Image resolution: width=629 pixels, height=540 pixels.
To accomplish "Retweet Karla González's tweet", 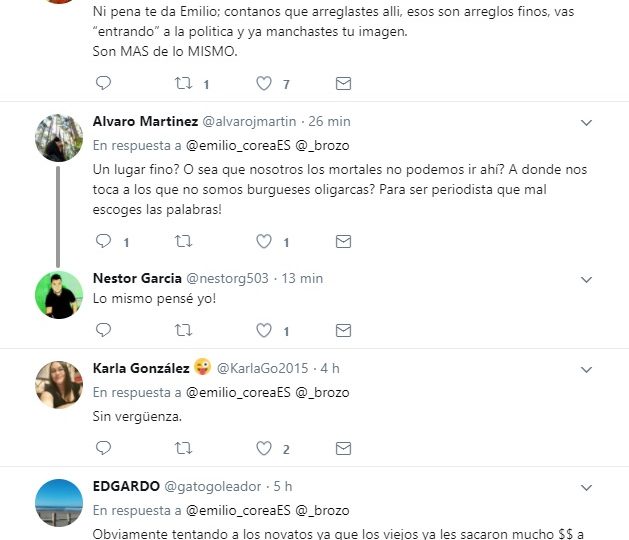I will (x=183, y=448).
